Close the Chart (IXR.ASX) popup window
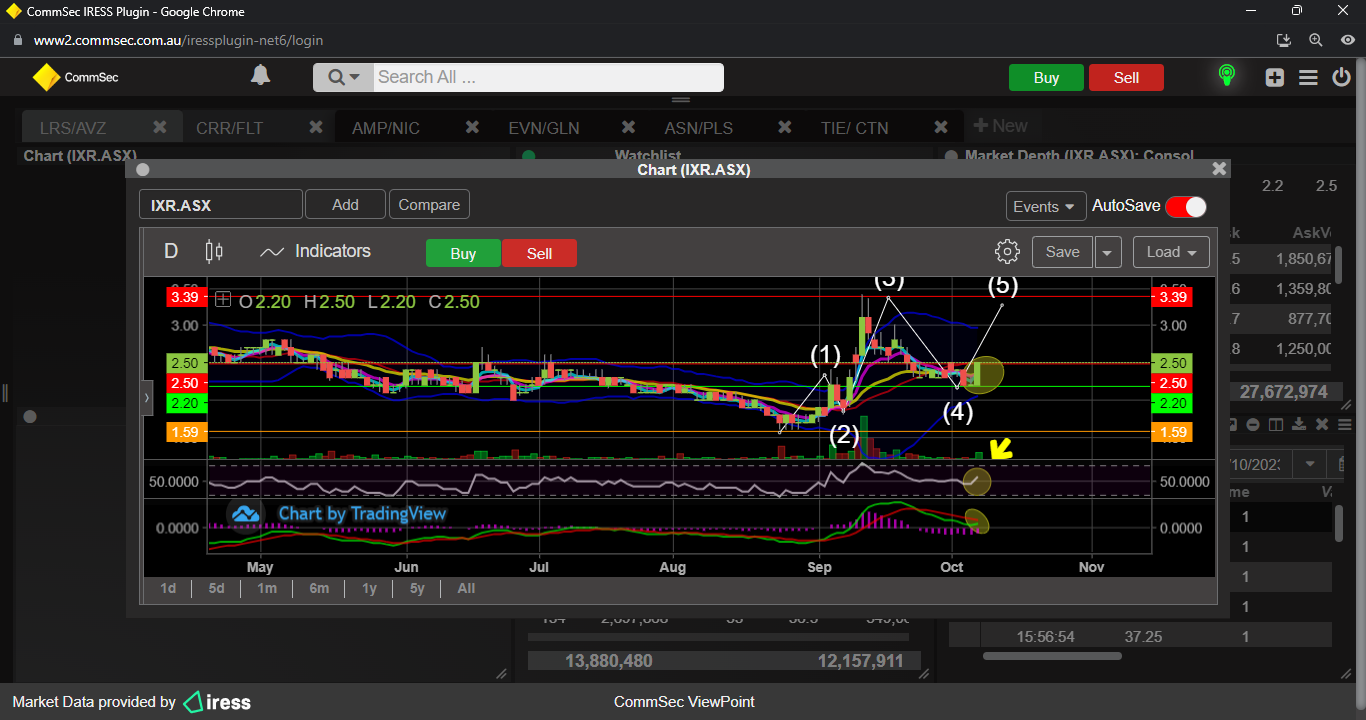This screenshot has height=720, width=1366. tap(1218, 169)
